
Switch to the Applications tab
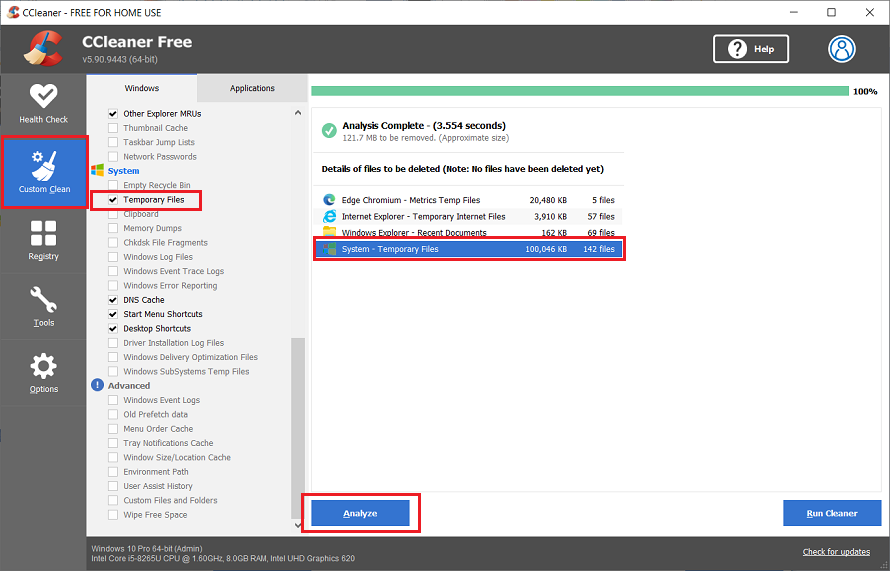pyautogui.click(x=252, y=88)
